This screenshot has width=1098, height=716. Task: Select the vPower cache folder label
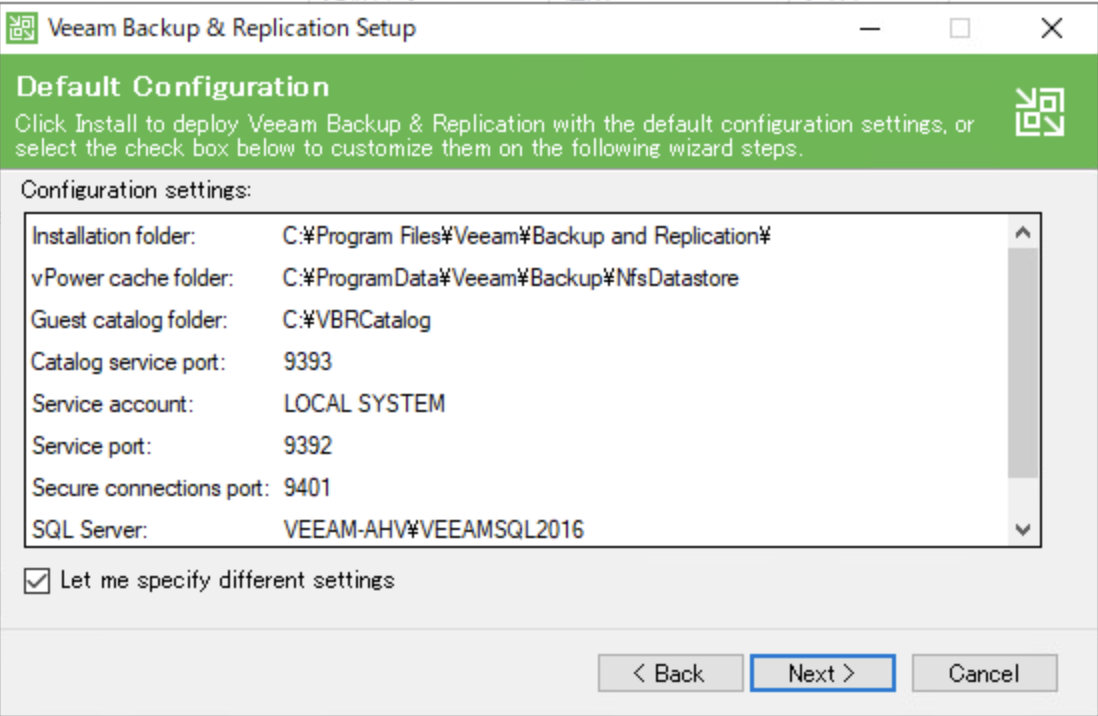point(132,278)
